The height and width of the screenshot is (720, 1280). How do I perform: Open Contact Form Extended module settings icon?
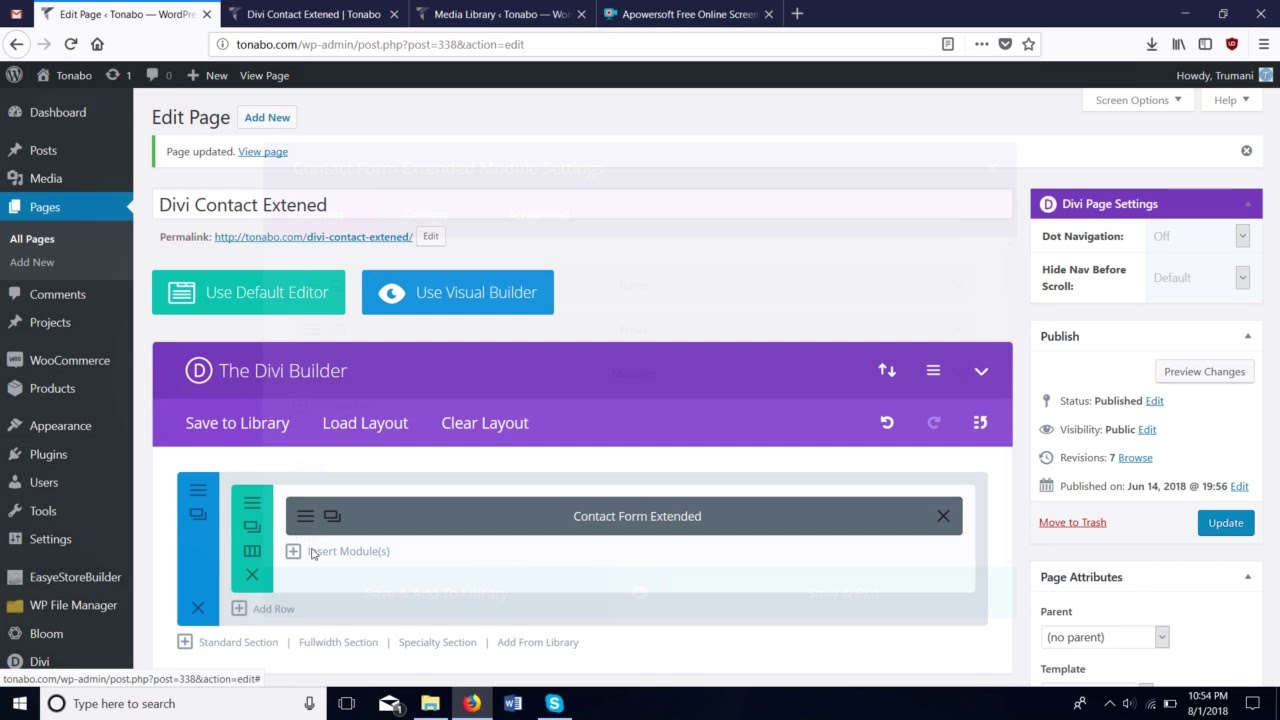coord(305,516)
